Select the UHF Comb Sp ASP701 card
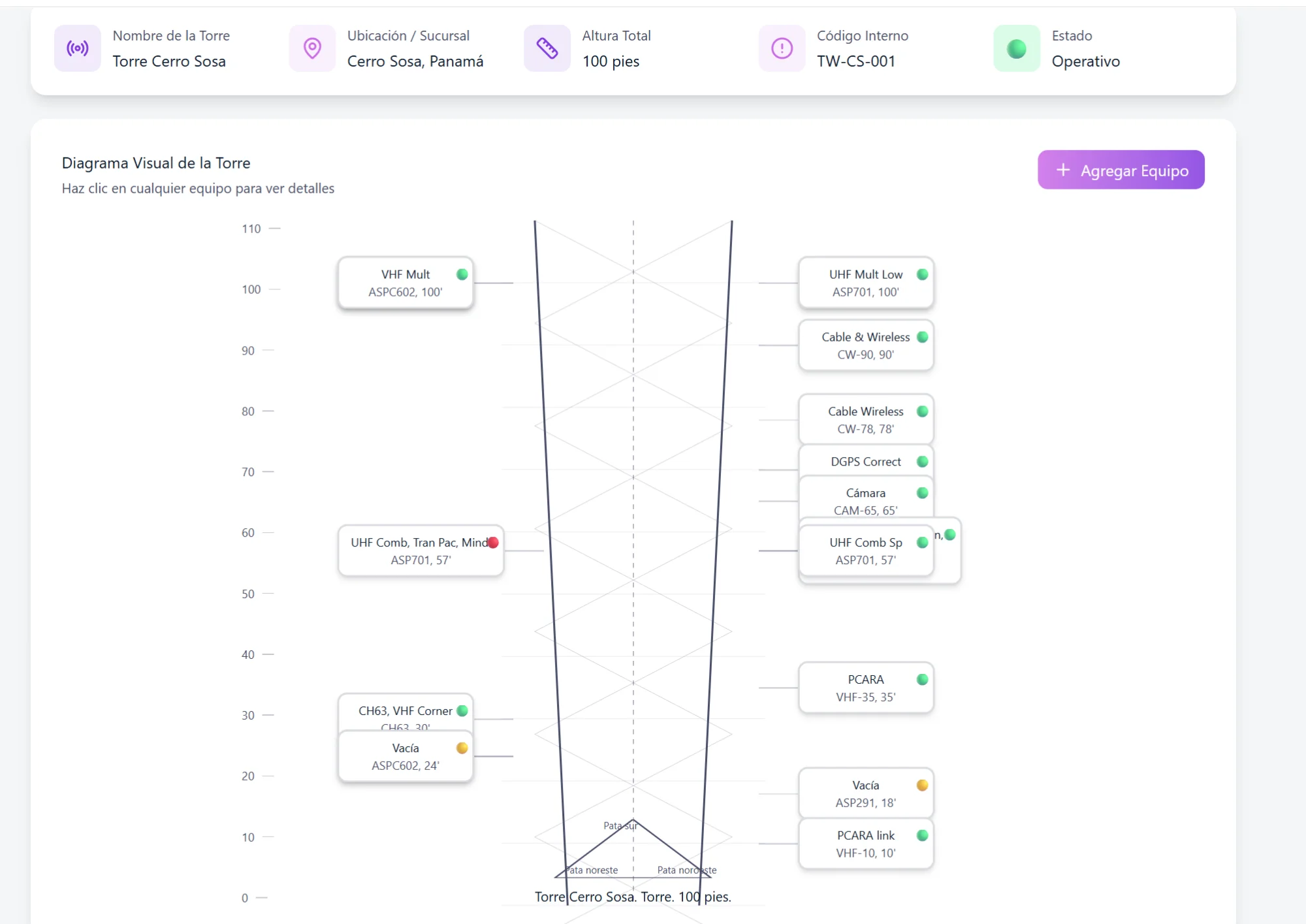This screenshot has width=1306, height=924. pyautogui.click(x=865, y=551)
